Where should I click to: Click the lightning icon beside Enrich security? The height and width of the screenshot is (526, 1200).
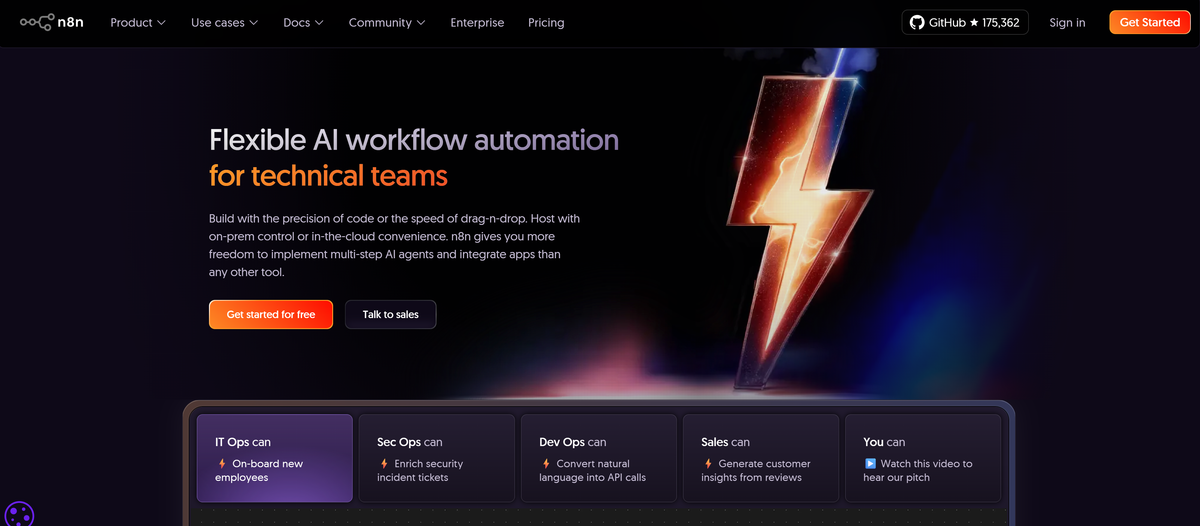384,464
